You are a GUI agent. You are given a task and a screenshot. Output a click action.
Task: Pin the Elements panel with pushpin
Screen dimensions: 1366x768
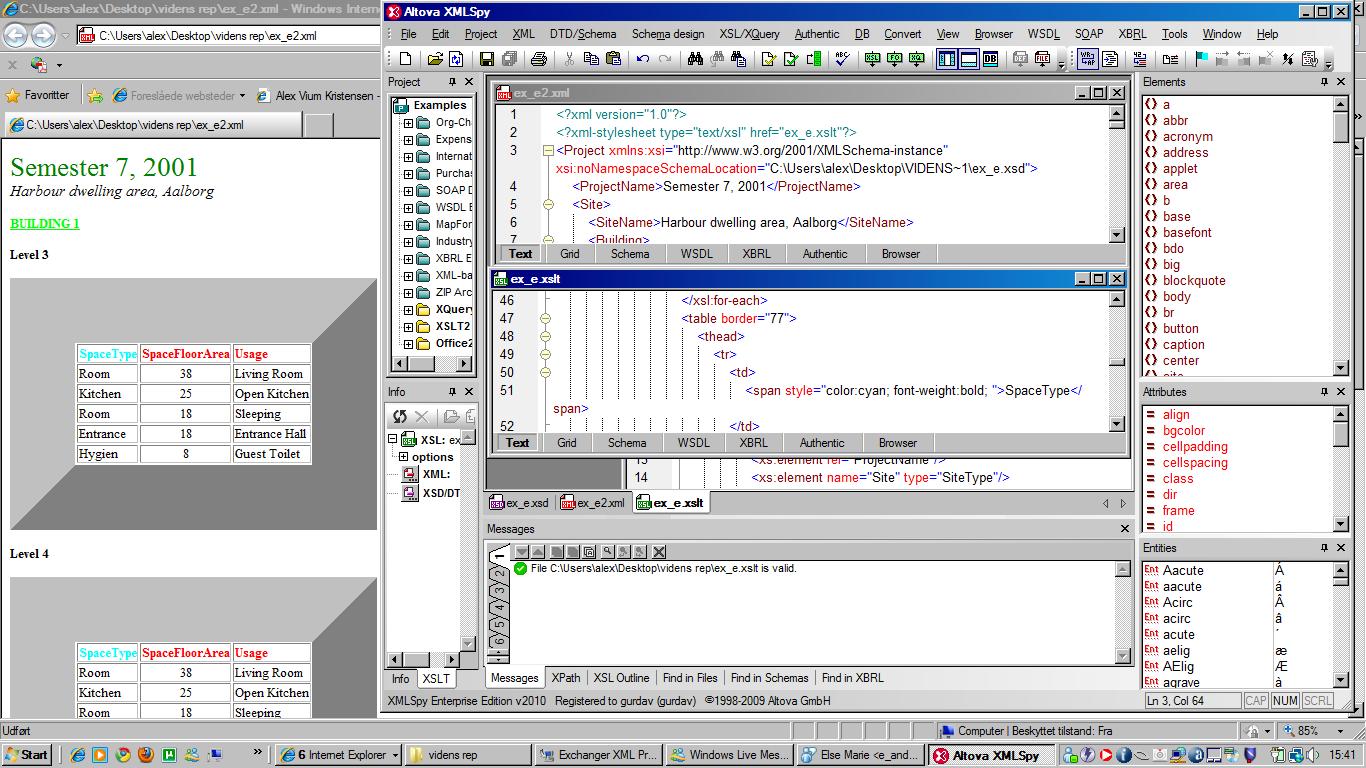tap(1324, 82)
